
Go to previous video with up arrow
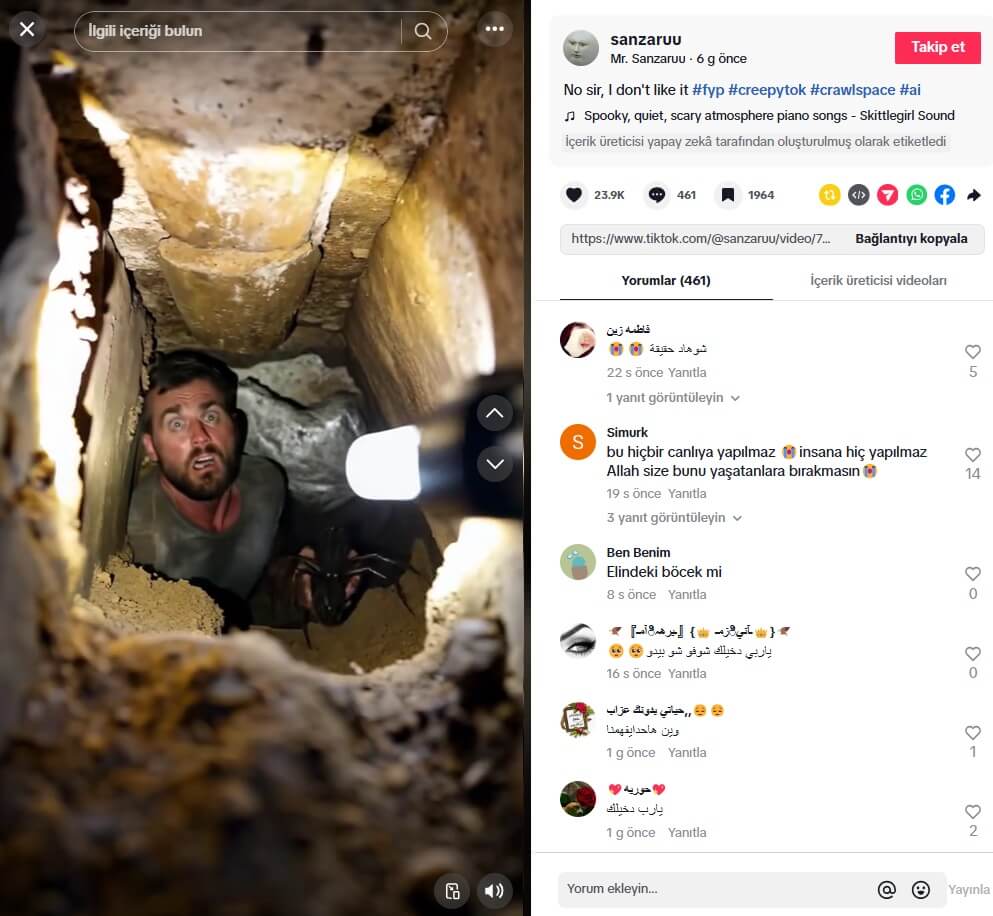pyautogui.click(x=495, y=413)
